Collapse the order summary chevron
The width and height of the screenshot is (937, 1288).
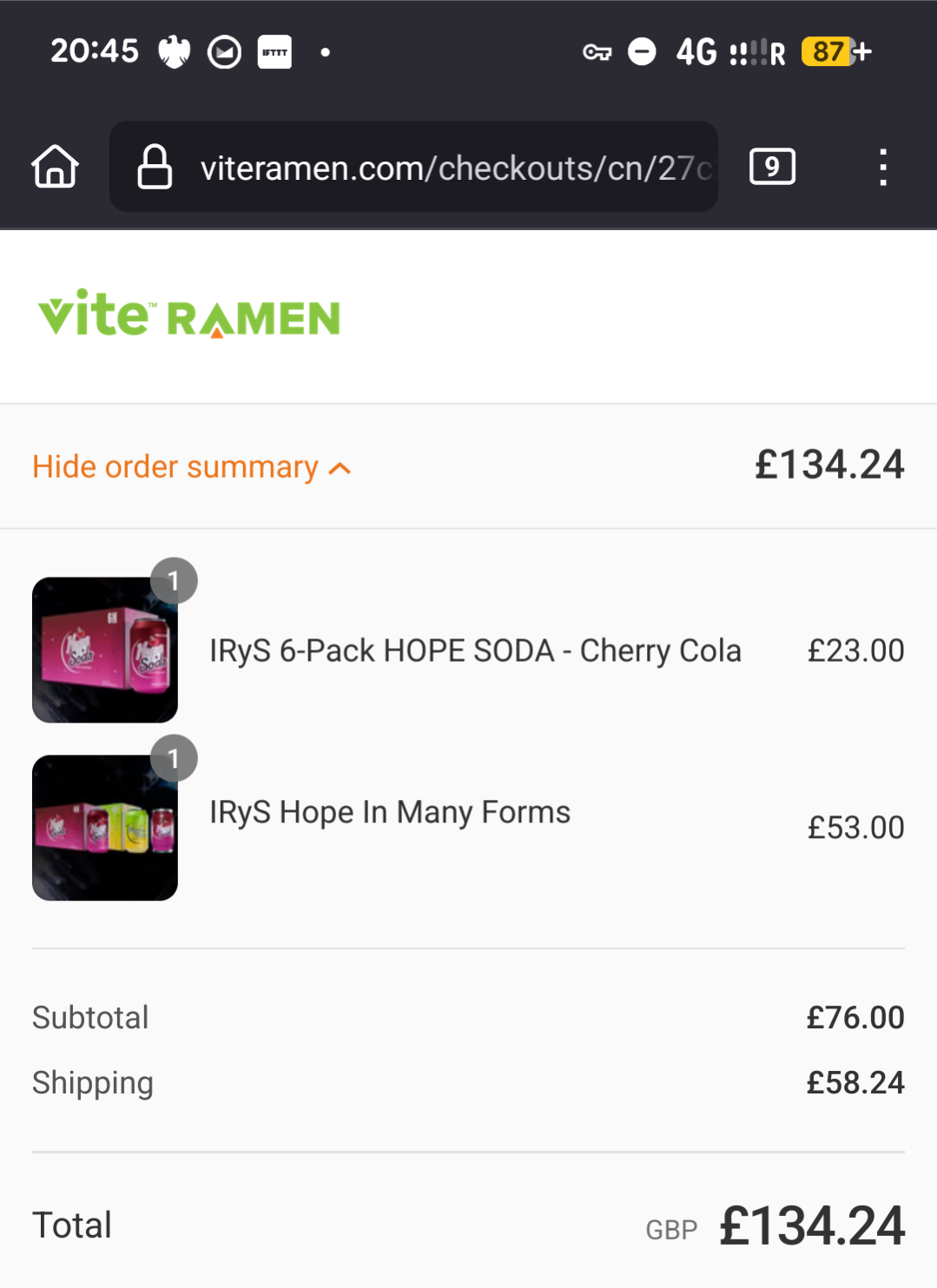coord(340,469)
